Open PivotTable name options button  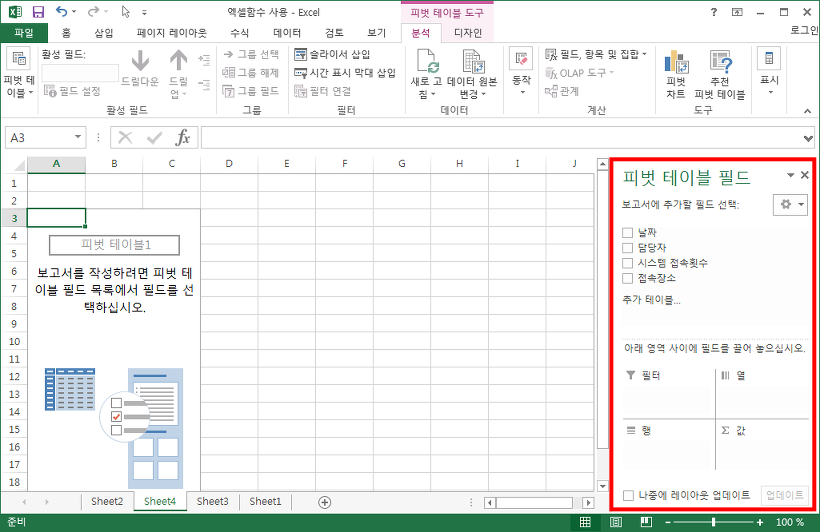point(19,73)
